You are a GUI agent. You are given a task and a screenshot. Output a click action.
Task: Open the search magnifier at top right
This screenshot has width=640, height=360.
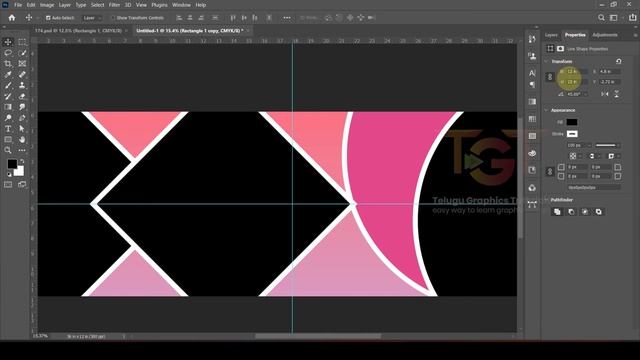tap(601, 18)
